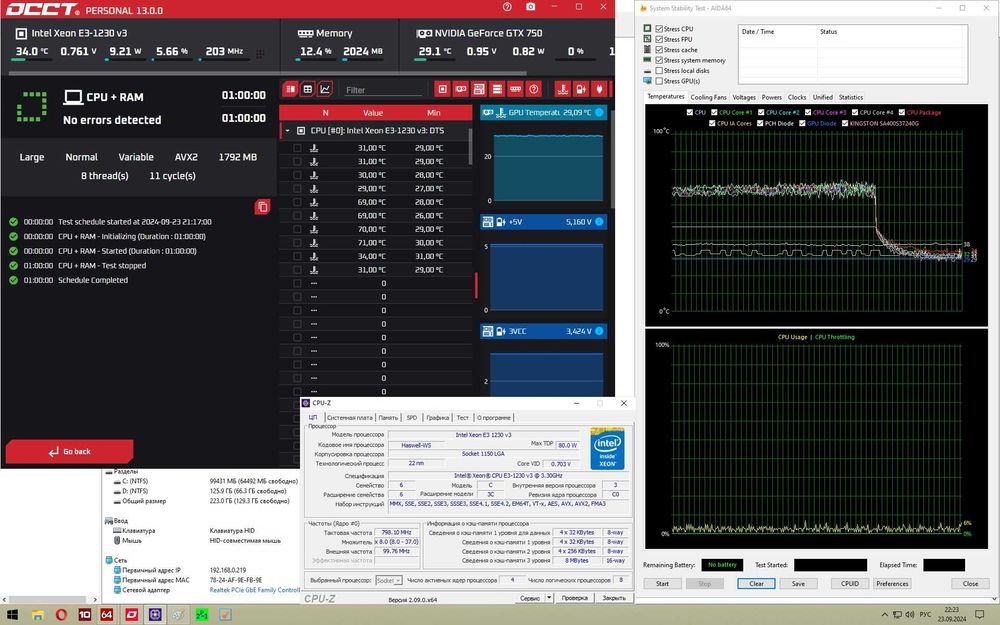Filter sensors by voltage battery icon

[x=581, y=89]
